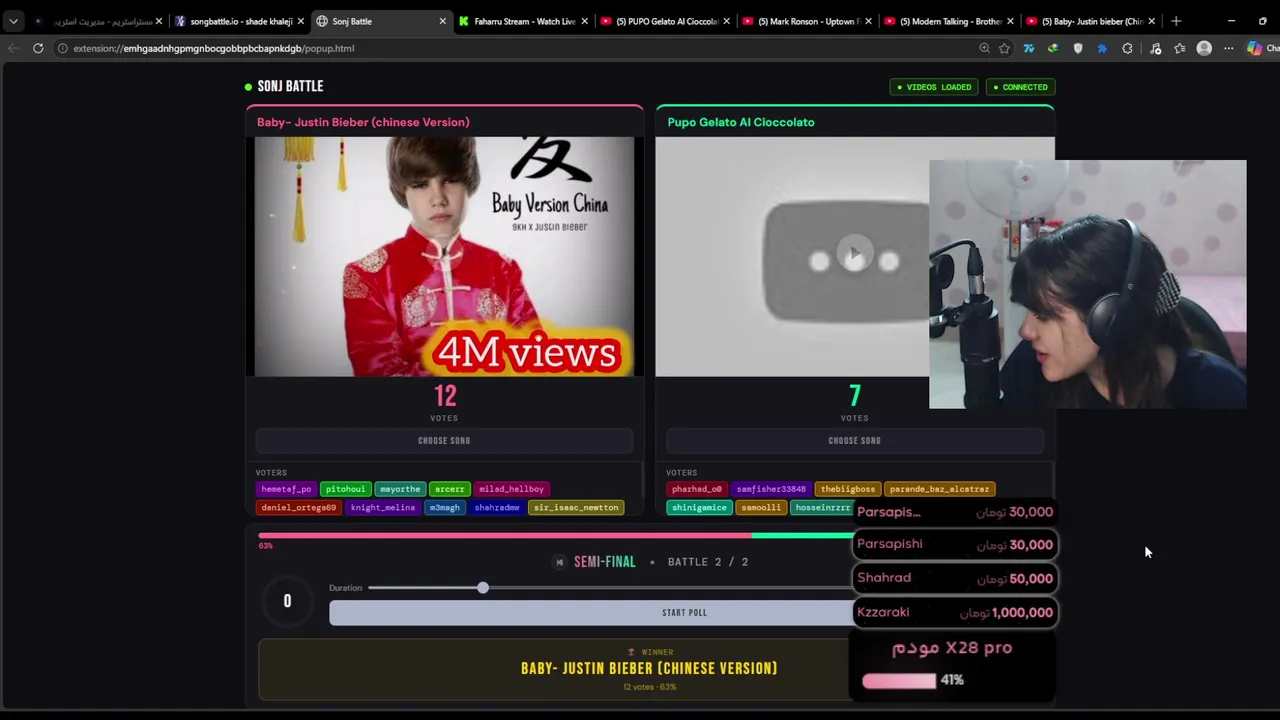1280x720 pixels.
Task: Close the Mark Ronson - Uptown tab
Action: [868, 21]
